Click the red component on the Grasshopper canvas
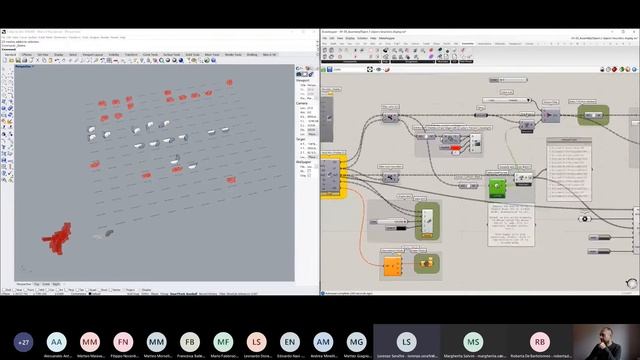 (x=455, y=148)
